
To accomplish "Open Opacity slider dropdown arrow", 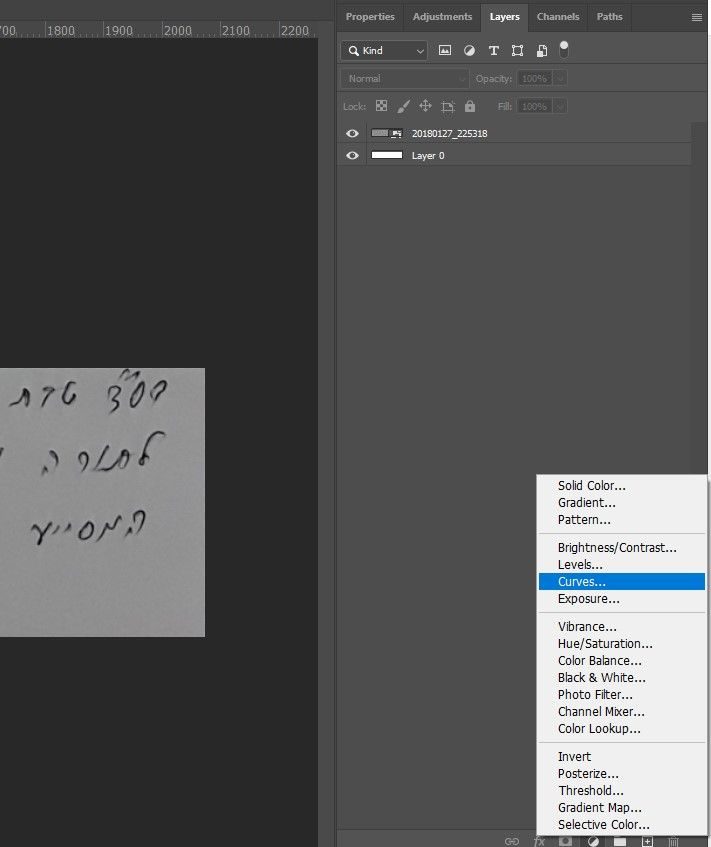I will click(x=561, y=79).
